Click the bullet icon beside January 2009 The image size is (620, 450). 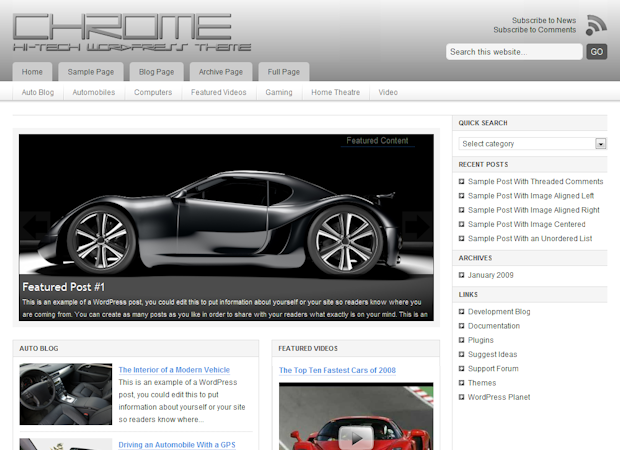pos(461,275)
